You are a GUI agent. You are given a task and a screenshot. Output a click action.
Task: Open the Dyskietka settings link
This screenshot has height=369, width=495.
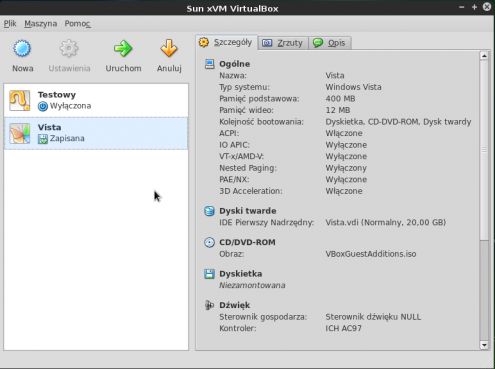[x=241, y=274]
